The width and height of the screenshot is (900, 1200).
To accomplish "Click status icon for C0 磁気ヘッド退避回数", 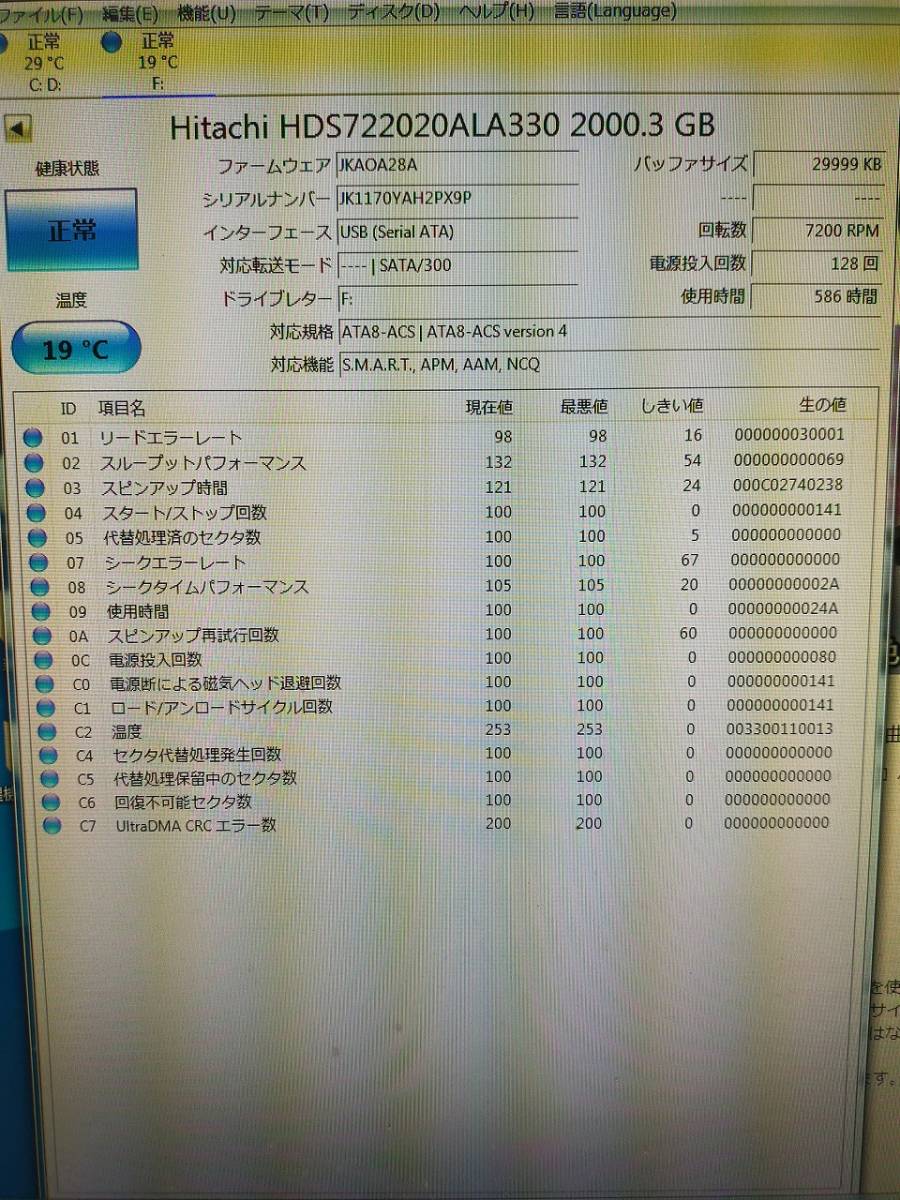I will 45,684.
